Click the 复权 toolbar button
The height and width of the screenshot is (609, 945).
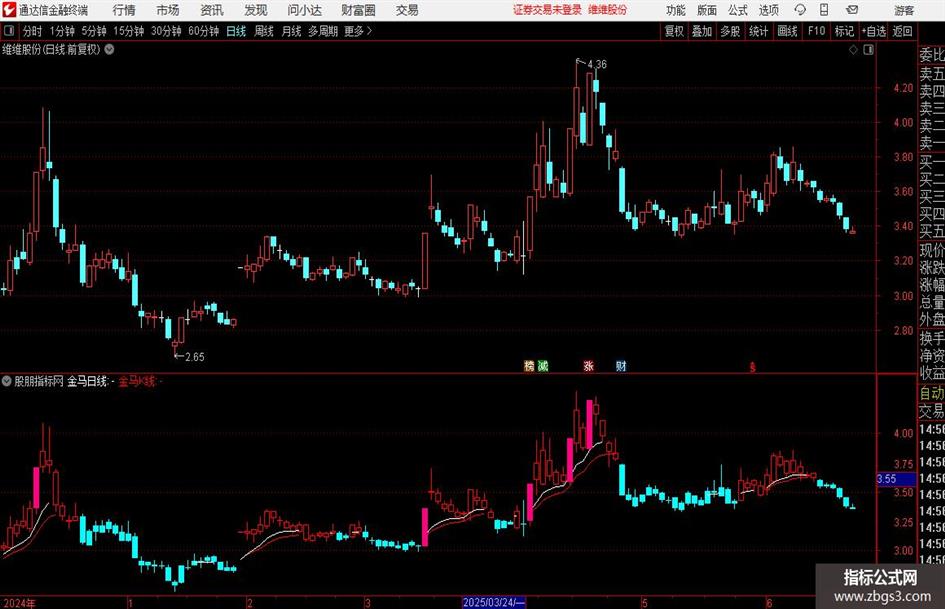pos(674,31)
